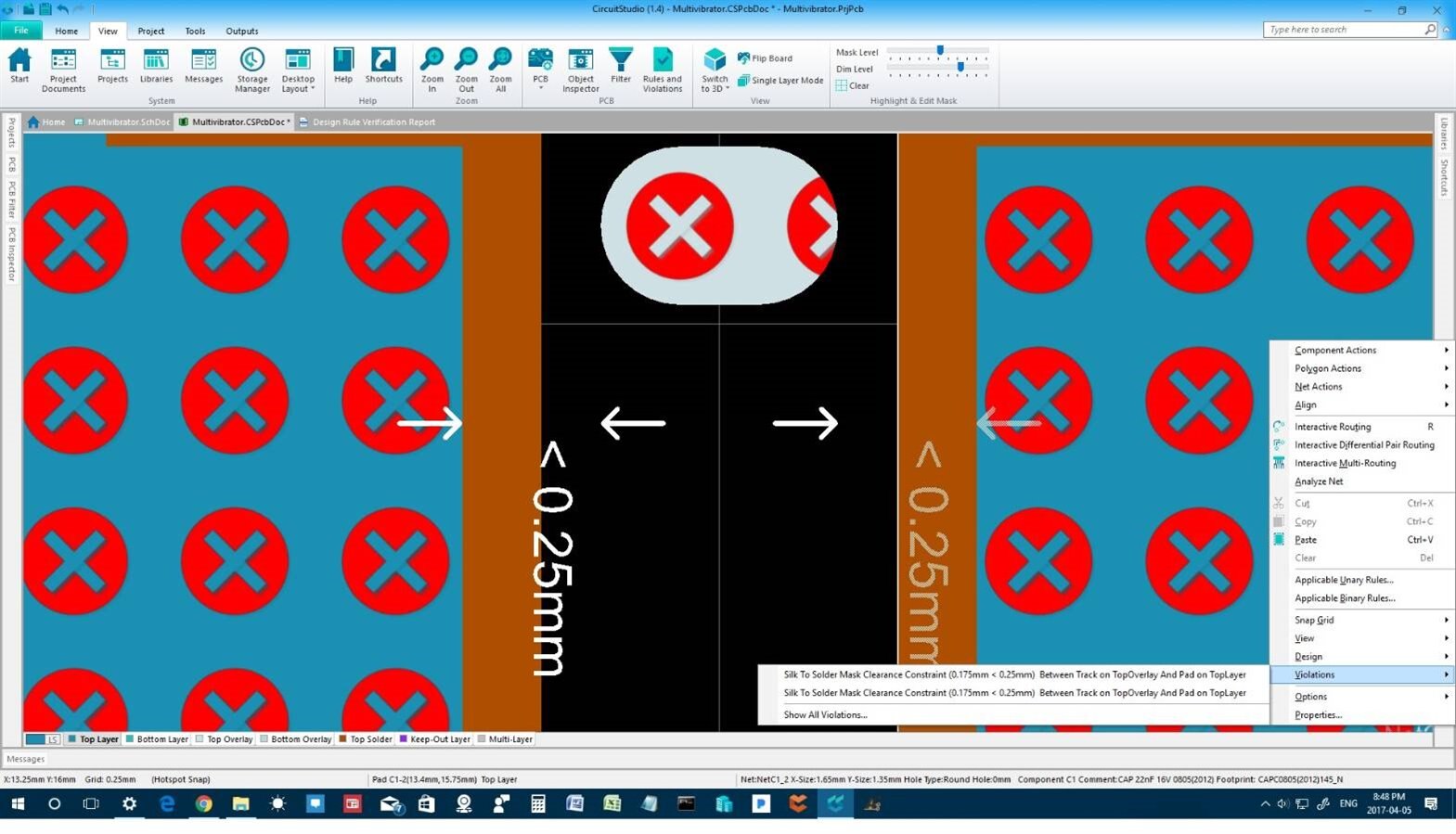Adjust the Mask Level slider

pyautogui.click(x=940, y=50)
